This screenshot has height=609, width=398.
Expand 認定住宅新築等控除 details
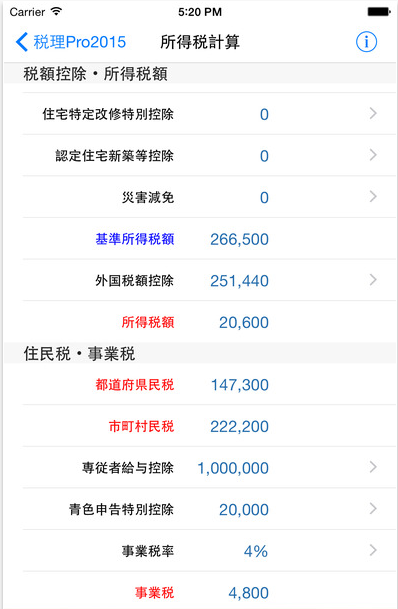[x=373, y=155]
